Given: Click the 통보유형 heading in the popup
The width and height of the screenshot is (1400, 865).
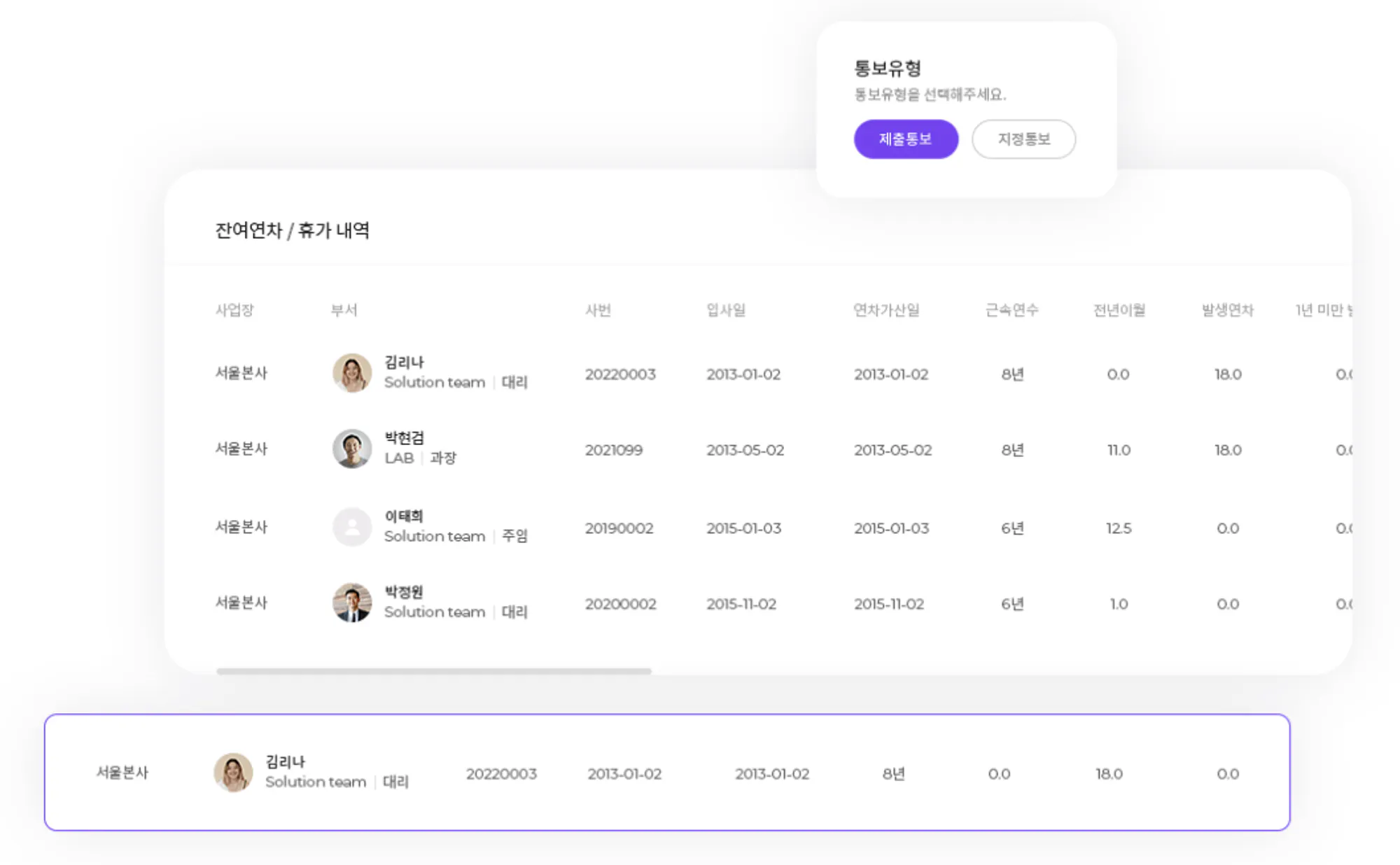Looking at the screenshot, I should click(x=888, y=68).
